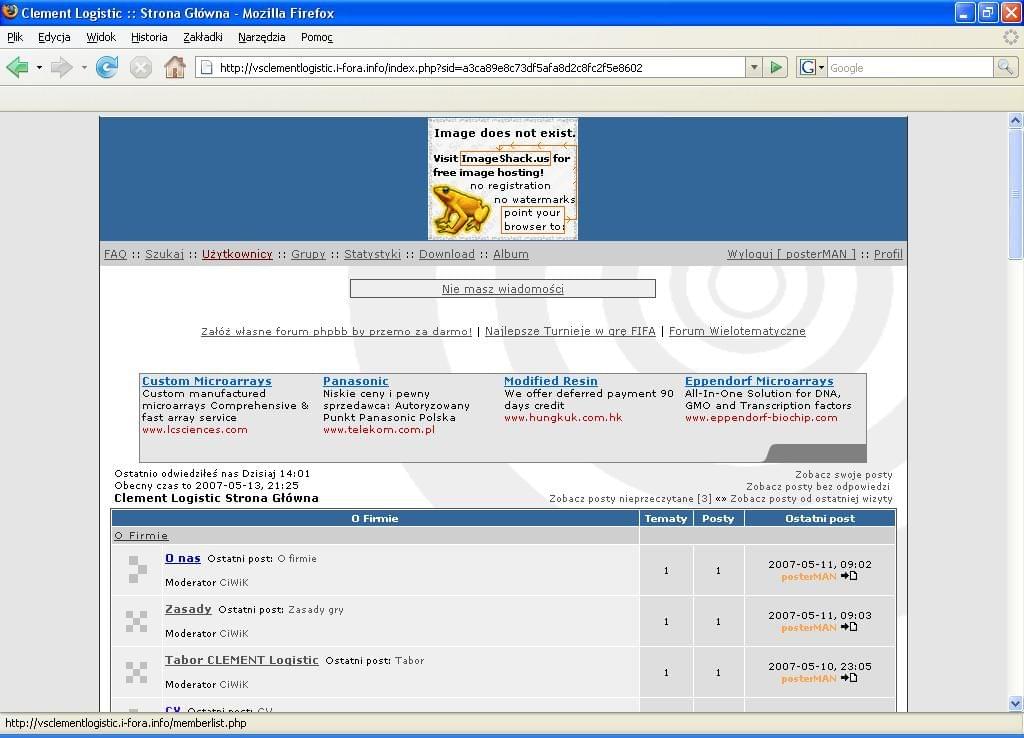Click the Stop loading icon
The height and width of the screenshot is (738, 1024).
coord(140,67)
